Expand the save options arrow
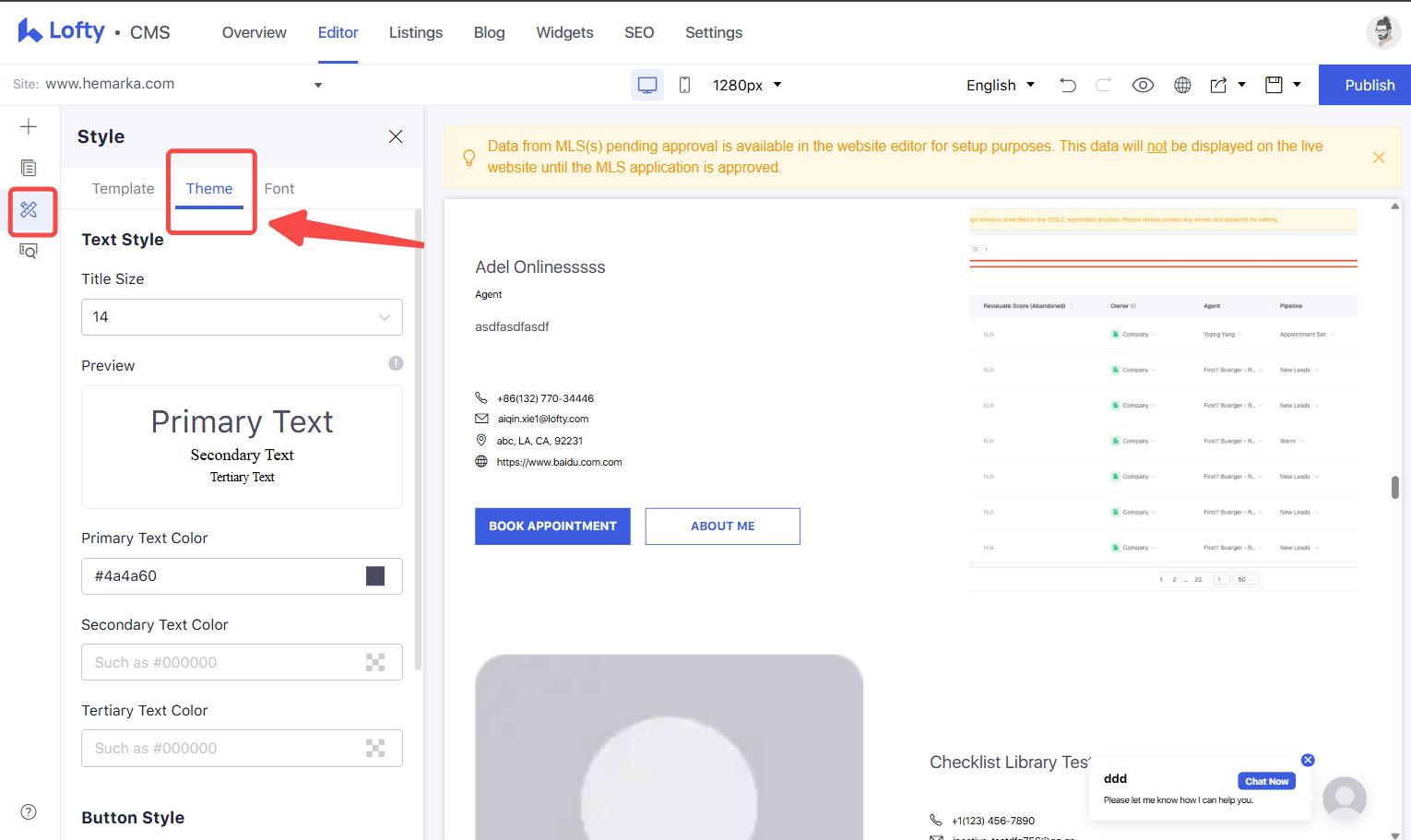1411x840 pixels. [1297, 85]
